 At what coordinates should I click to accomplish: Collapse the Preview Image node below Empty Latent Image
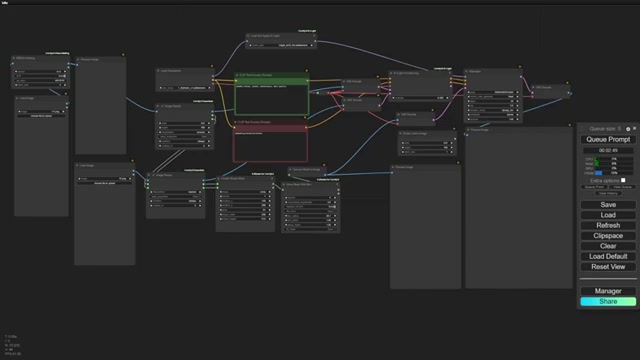[x=393, y=167]
